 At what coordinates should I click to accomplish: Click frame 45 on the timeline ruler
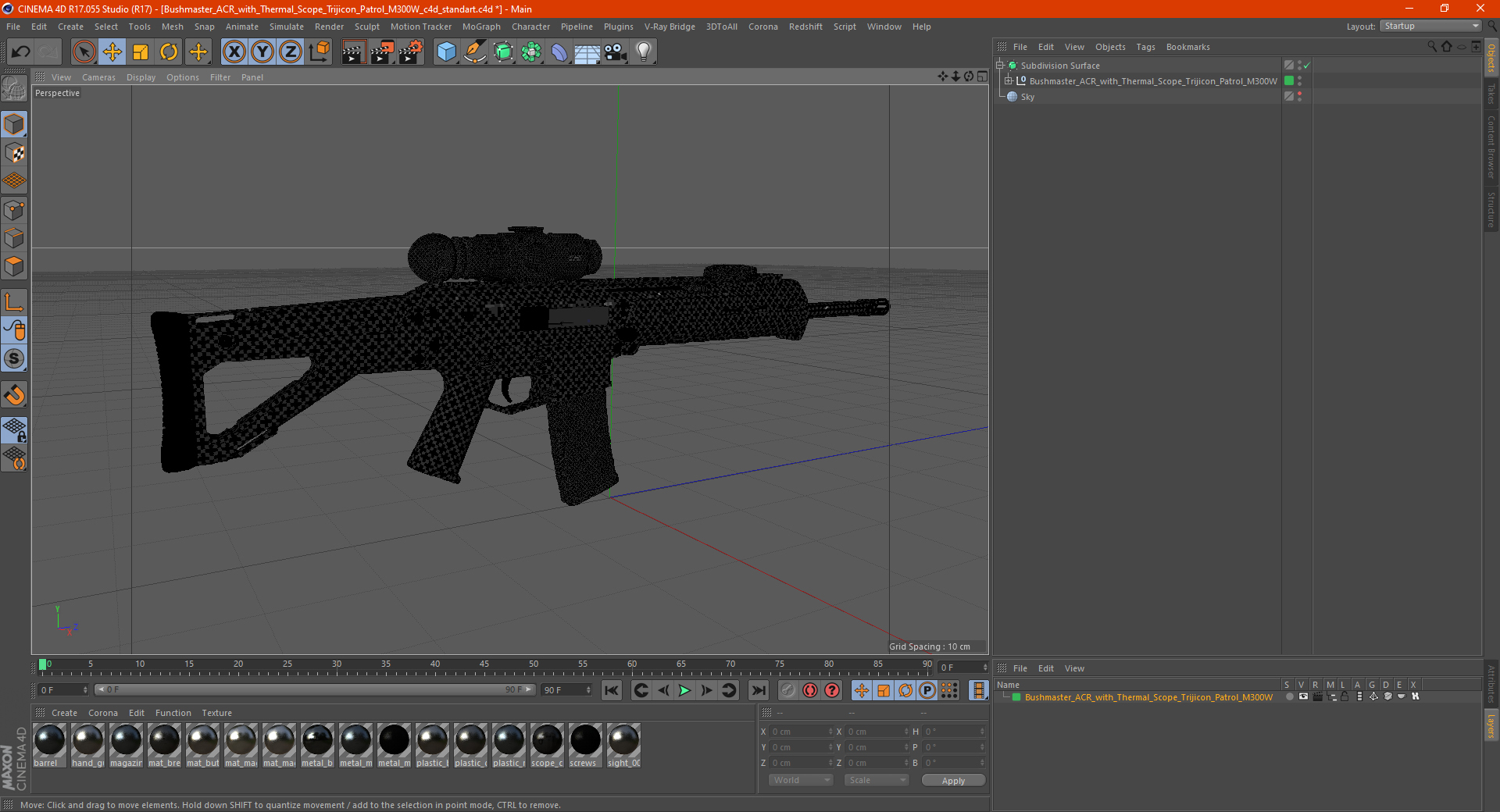click(484, 665)
